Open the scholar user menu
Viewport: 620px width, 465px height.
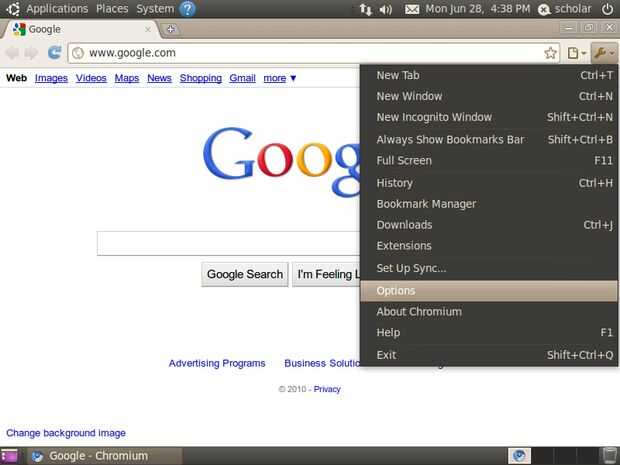click(x=565, y=9)
